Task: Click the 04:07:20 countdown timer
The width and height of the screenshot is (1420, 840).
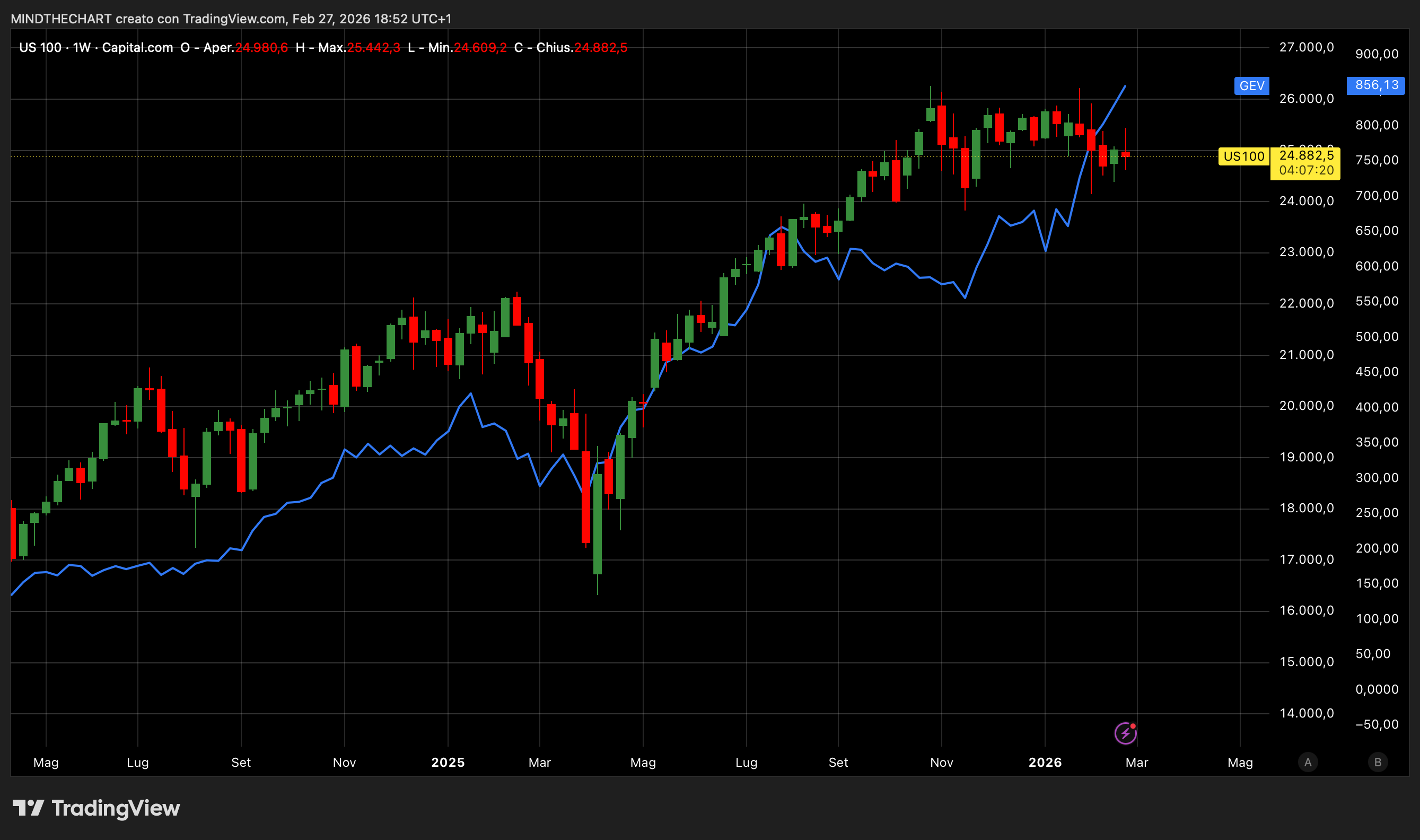Action: (x=1305, y=170)
